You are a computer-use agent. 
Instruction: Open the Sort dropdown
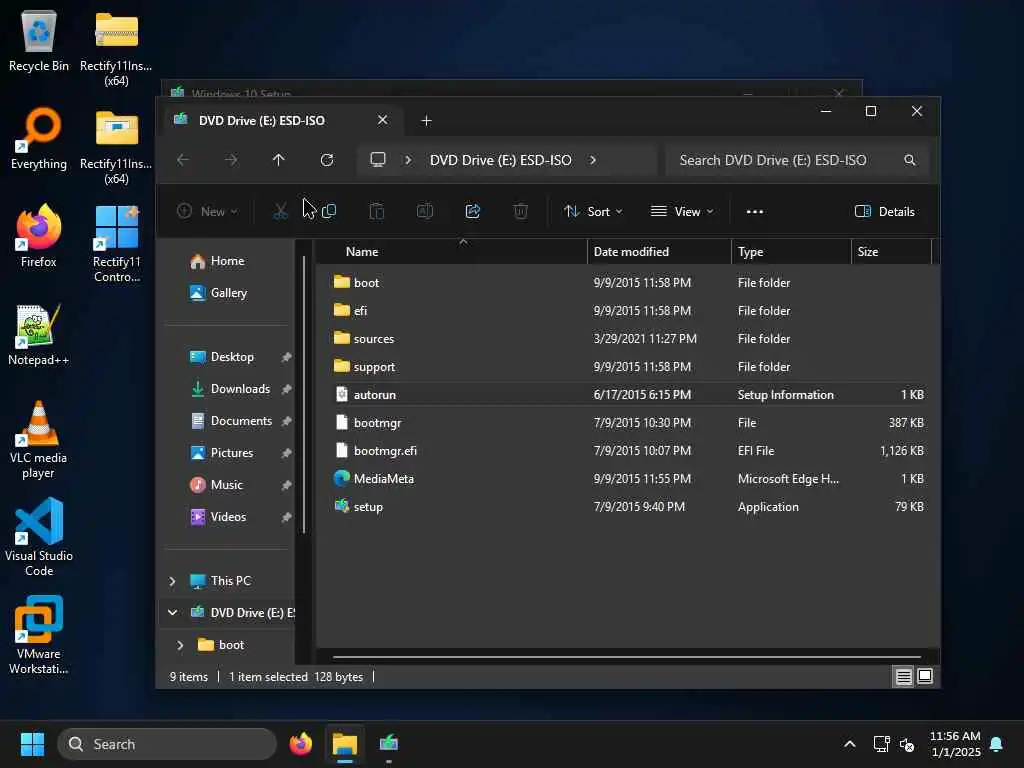pyautogui.click(x=593, y=212)
